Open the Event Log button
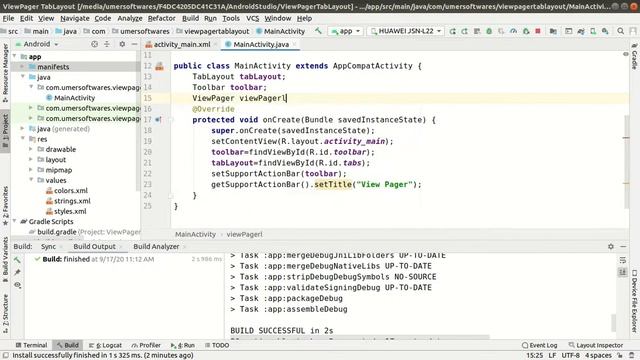 coord(539,345)
